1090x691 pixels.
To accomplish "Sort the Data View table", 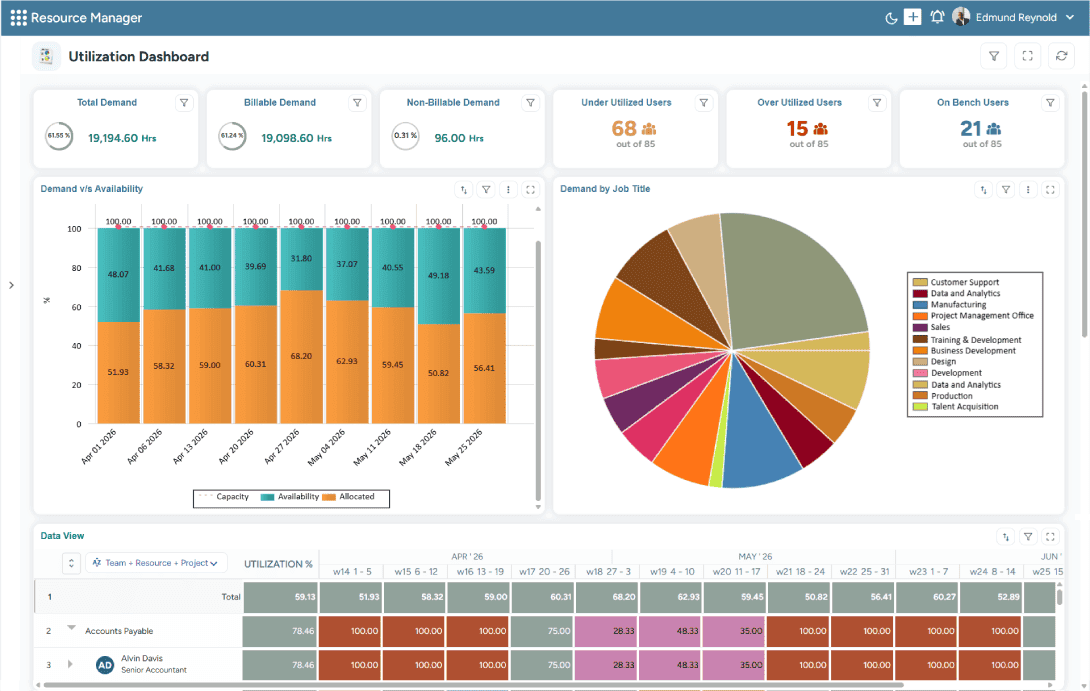I will click(1006, 537).
